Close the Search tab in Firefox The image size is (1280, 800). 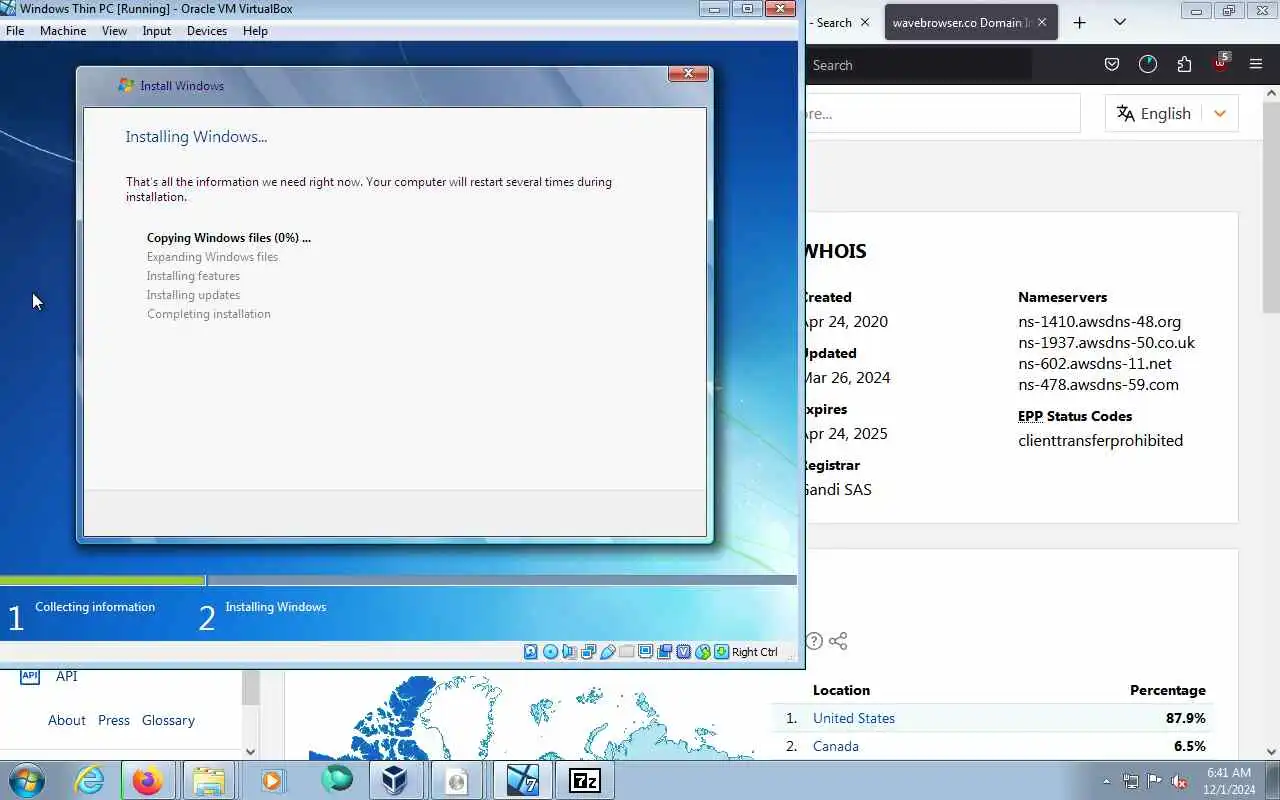(865, 22)
